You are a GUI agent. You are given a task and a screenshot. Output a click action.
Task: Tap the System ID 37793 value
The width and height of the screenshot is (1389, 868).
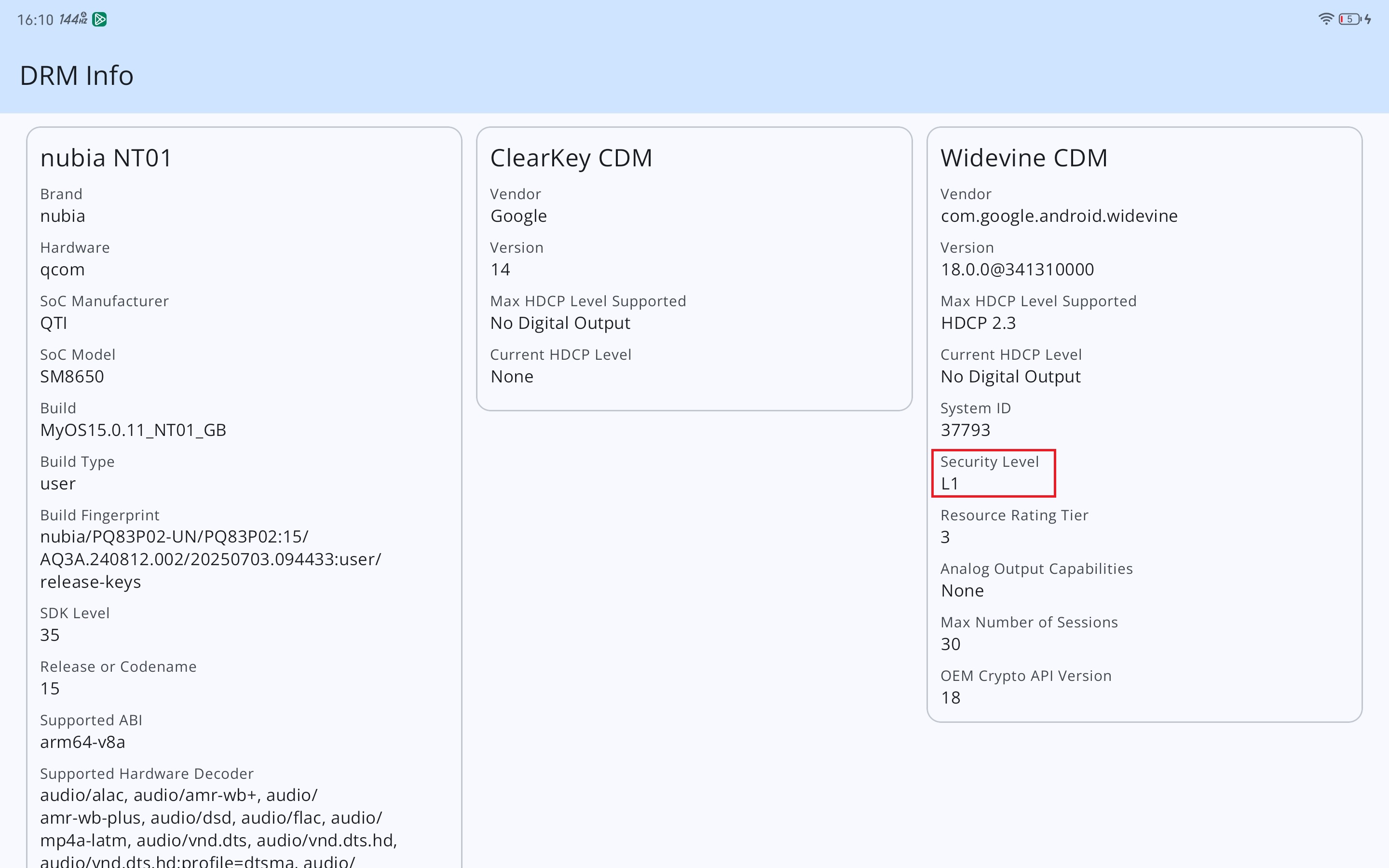[x=965, y=430]
